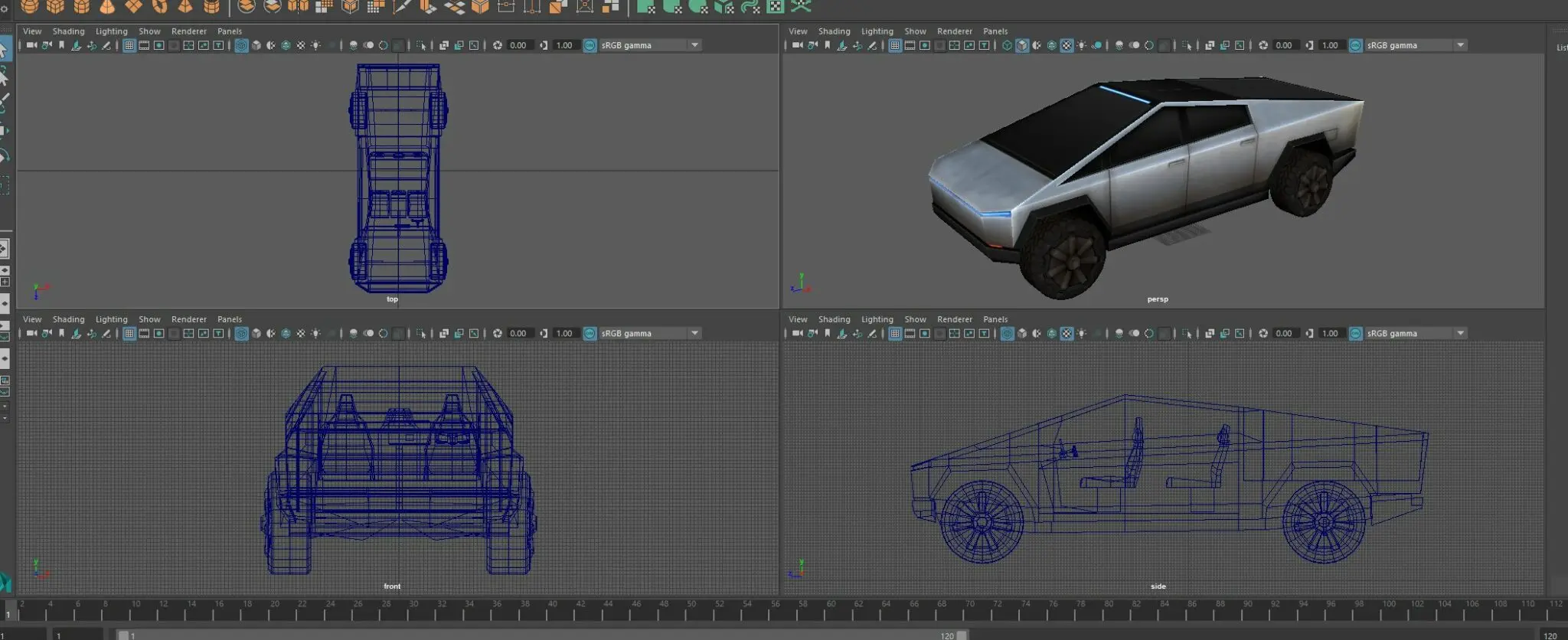Open sRGB gamma dropdown in persp viewport
This screenshot has width=1568, height=640.
pyautogui.click(x=1415, y=45)
